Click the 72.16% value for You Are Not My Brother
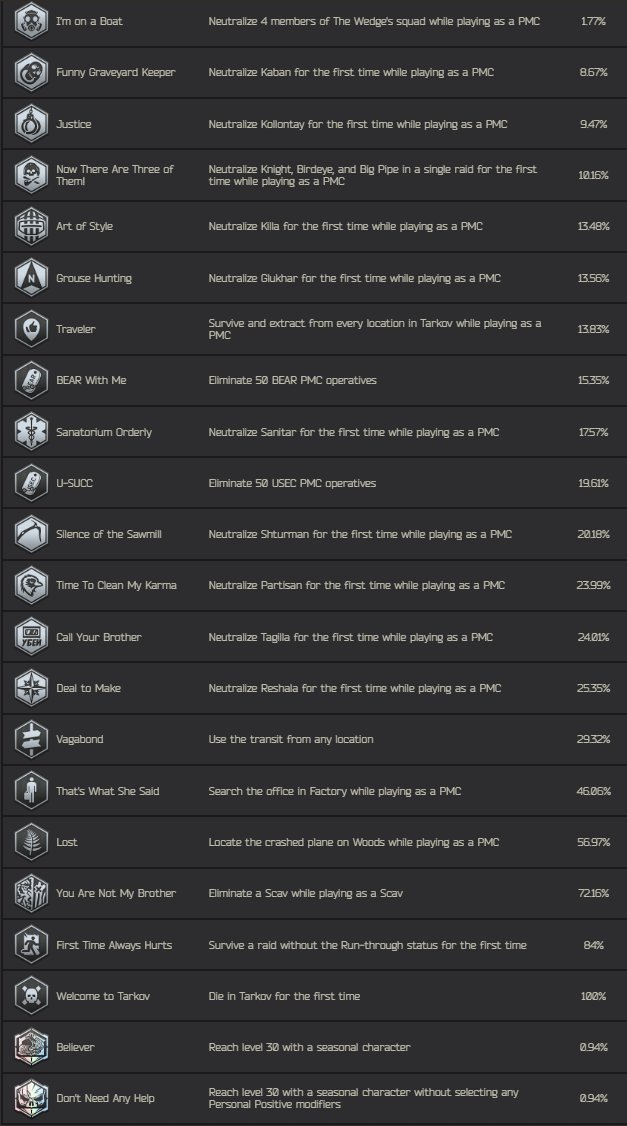 [x=593, y=893]
